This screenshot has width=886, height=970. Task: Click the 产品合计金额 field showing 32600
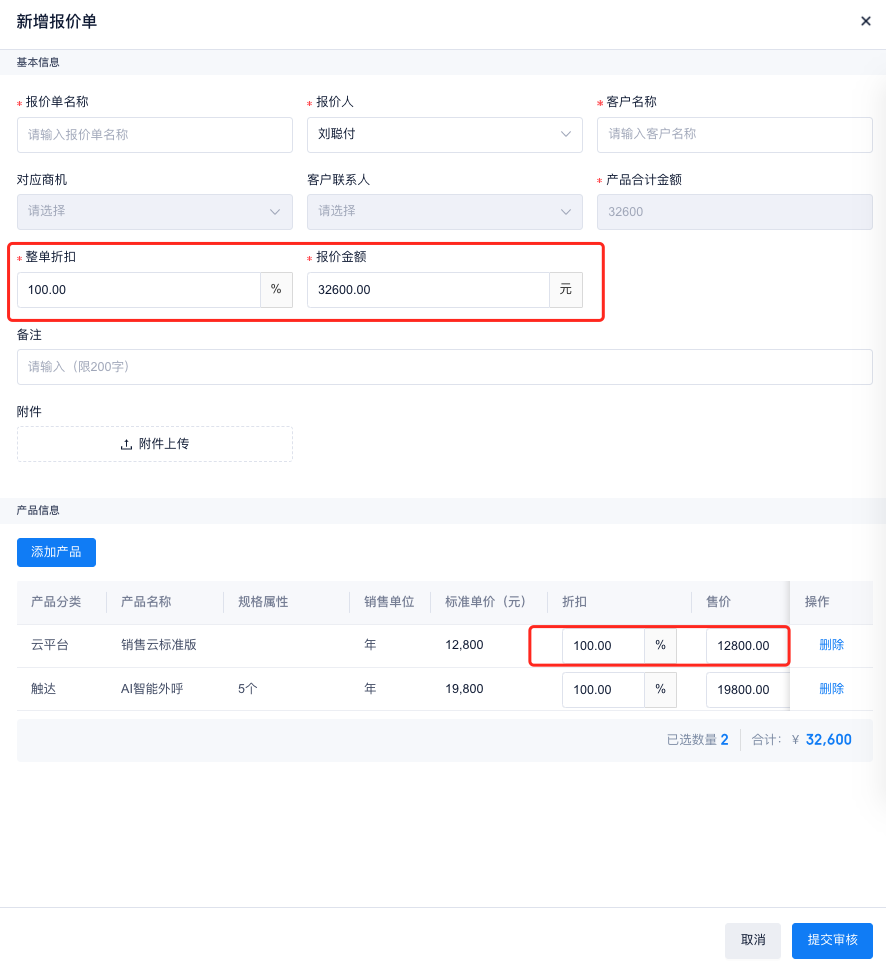tap(734, 211)
